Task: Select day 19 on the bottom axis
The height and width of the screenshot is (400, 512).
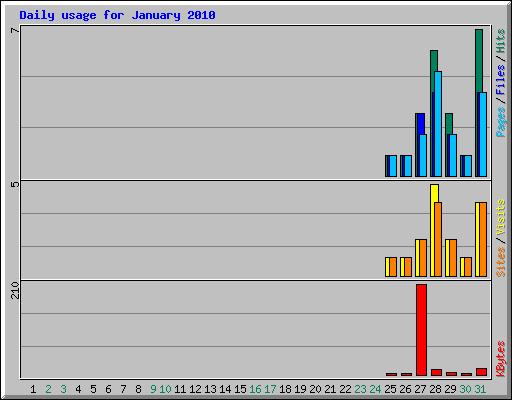Action: click(300, 389)
